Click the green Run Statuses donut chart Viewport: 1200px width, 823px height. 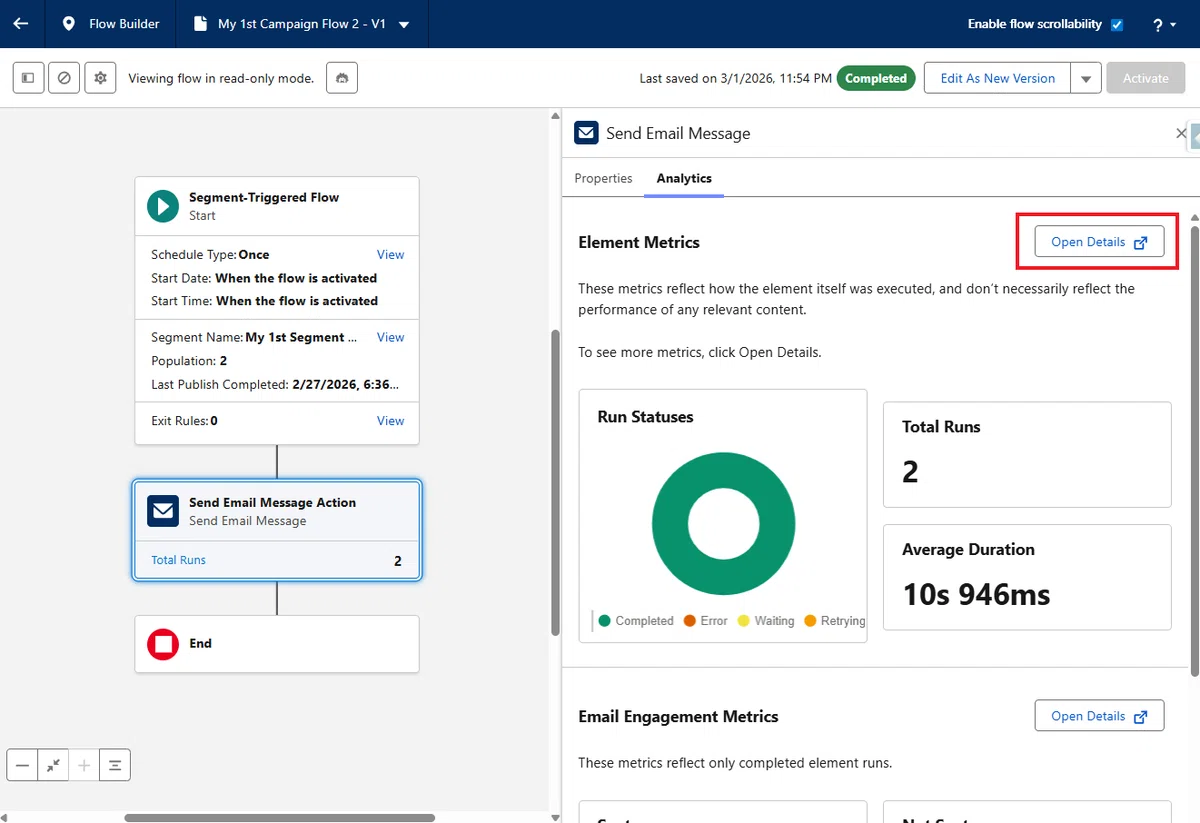point(723,524)
